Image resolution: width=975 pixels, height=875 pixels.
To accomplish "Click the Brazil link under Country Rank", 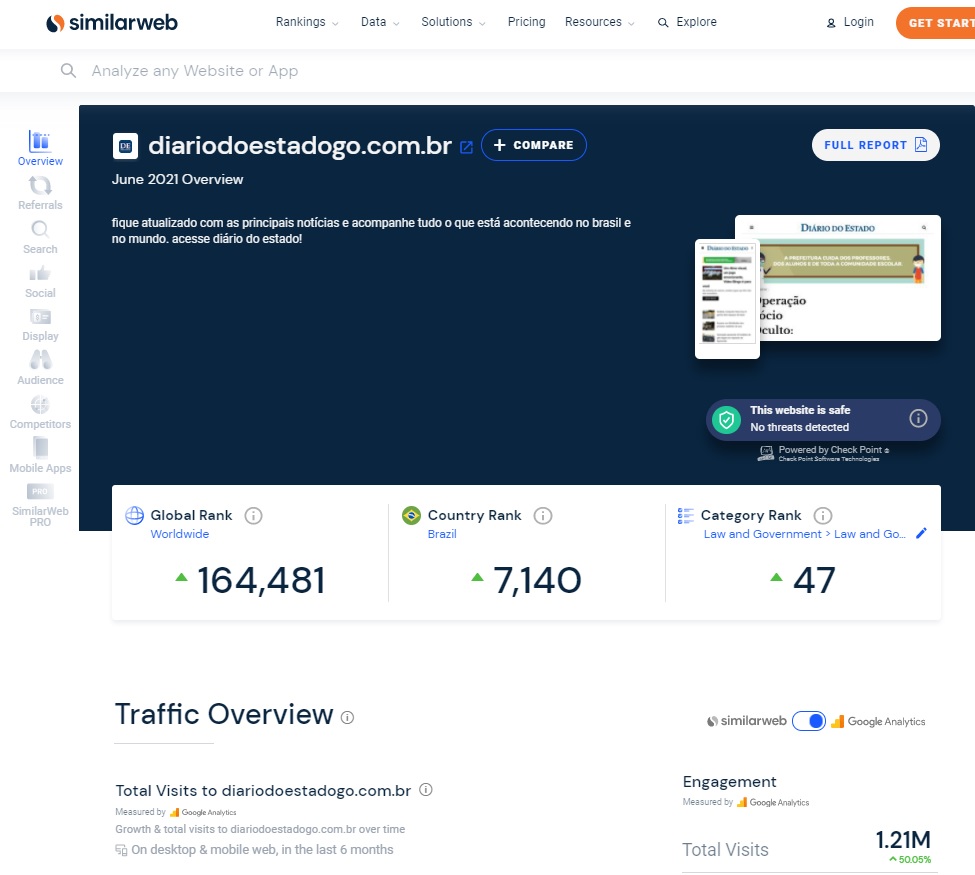I will (442, 534).
